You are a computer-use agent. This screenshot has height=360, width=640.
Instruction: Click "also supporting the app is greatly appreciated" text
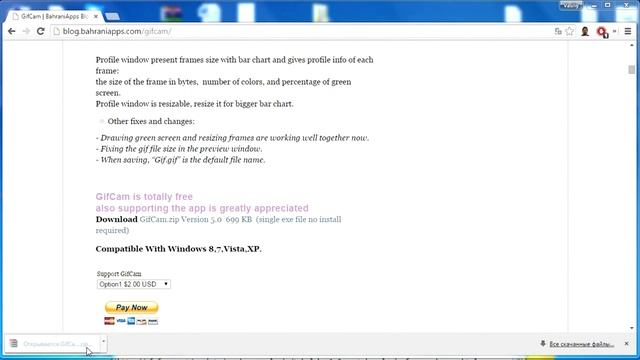202,208
